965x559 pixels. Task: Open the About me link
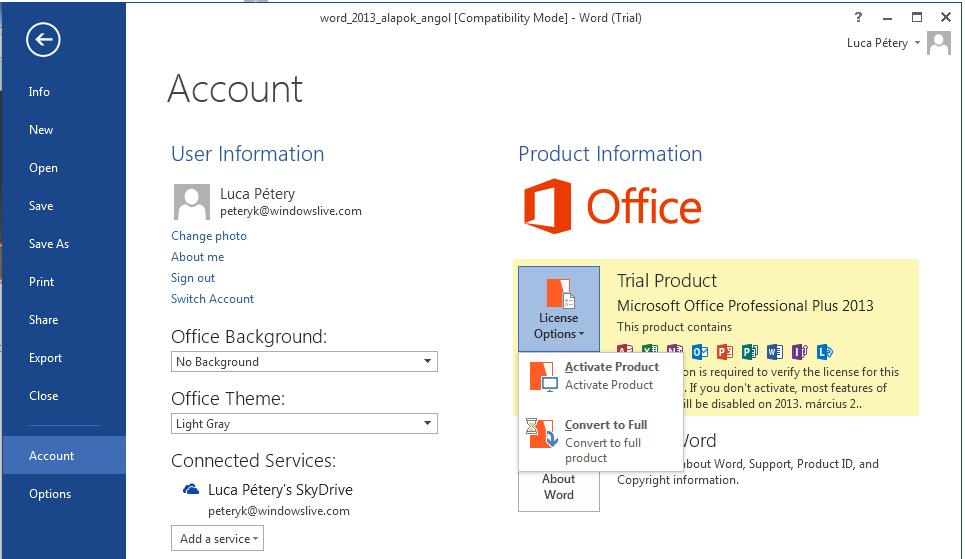tap(198, 257)
